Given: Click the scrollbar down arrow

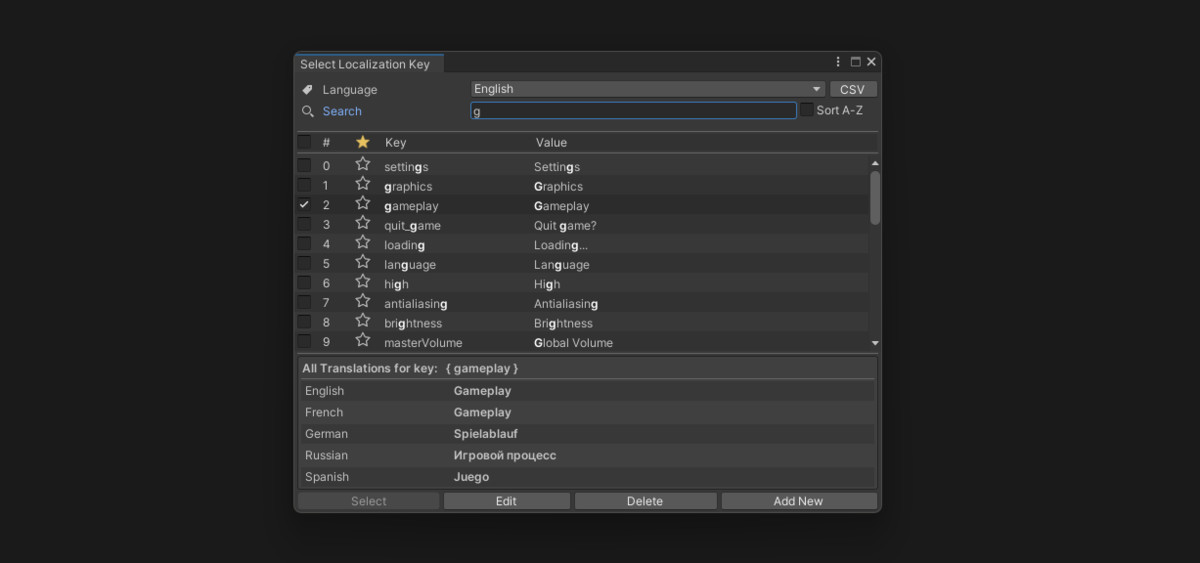Looking at the screenshot, I should point(875,343).
